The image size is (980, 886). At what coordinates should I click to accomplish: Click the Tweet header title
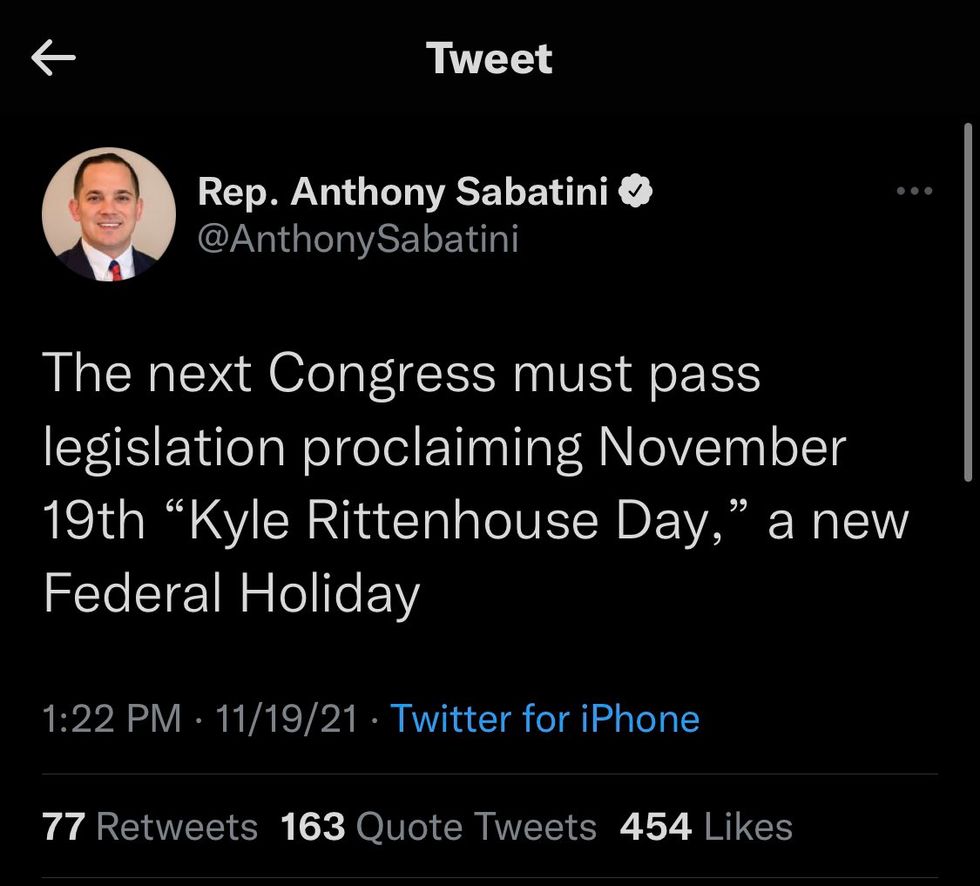pos(490,58)
